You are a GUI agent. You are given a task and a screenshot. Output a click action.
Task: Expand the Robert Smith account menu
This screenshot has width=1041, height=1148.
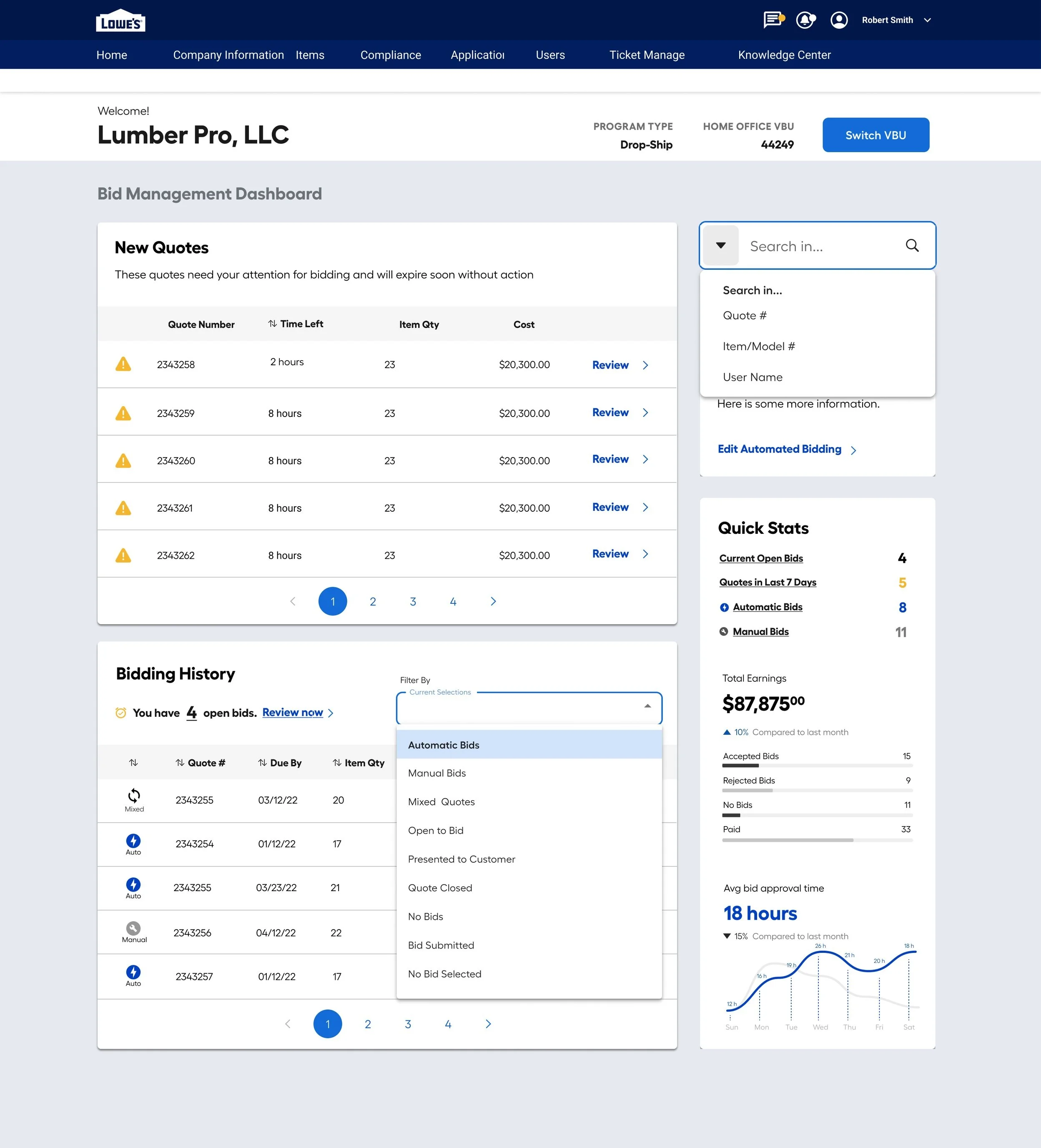tap(927, 20)
